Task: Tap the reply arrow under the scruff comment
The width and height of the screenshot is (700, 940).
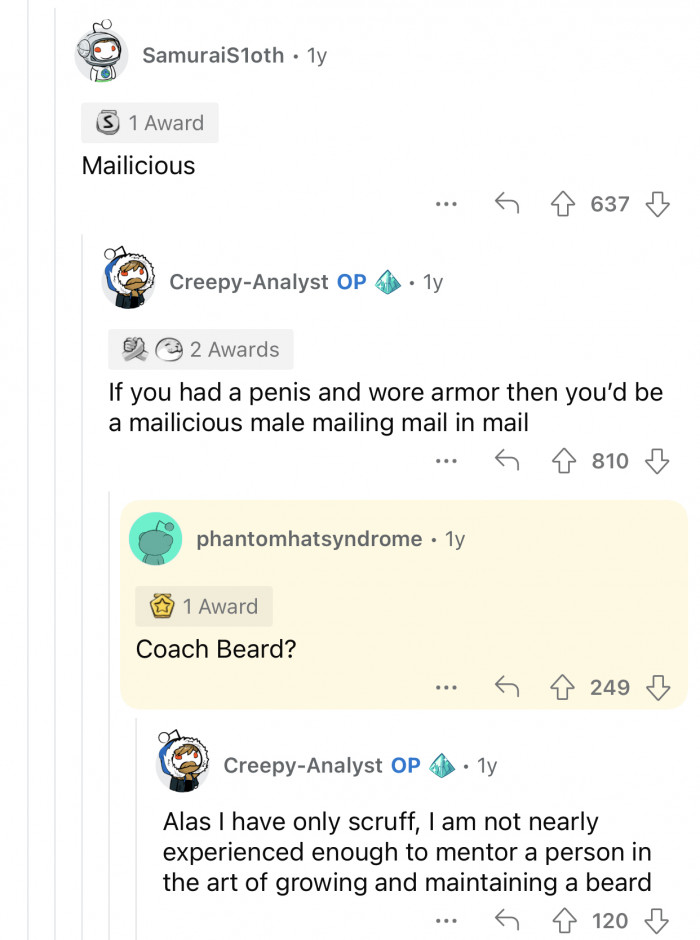Action: click(x=508, y=920)
